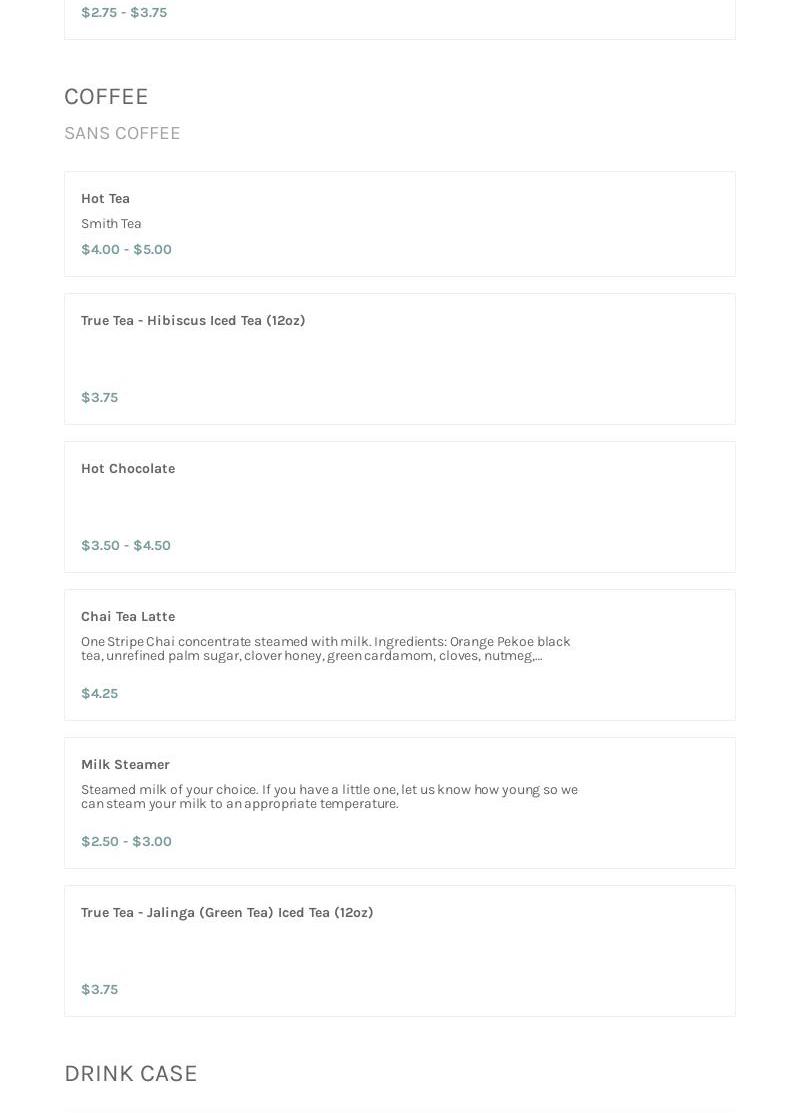Click the $2.75 - $3.75 price at top
The image size is (800, 1113).
coord(124,12)
